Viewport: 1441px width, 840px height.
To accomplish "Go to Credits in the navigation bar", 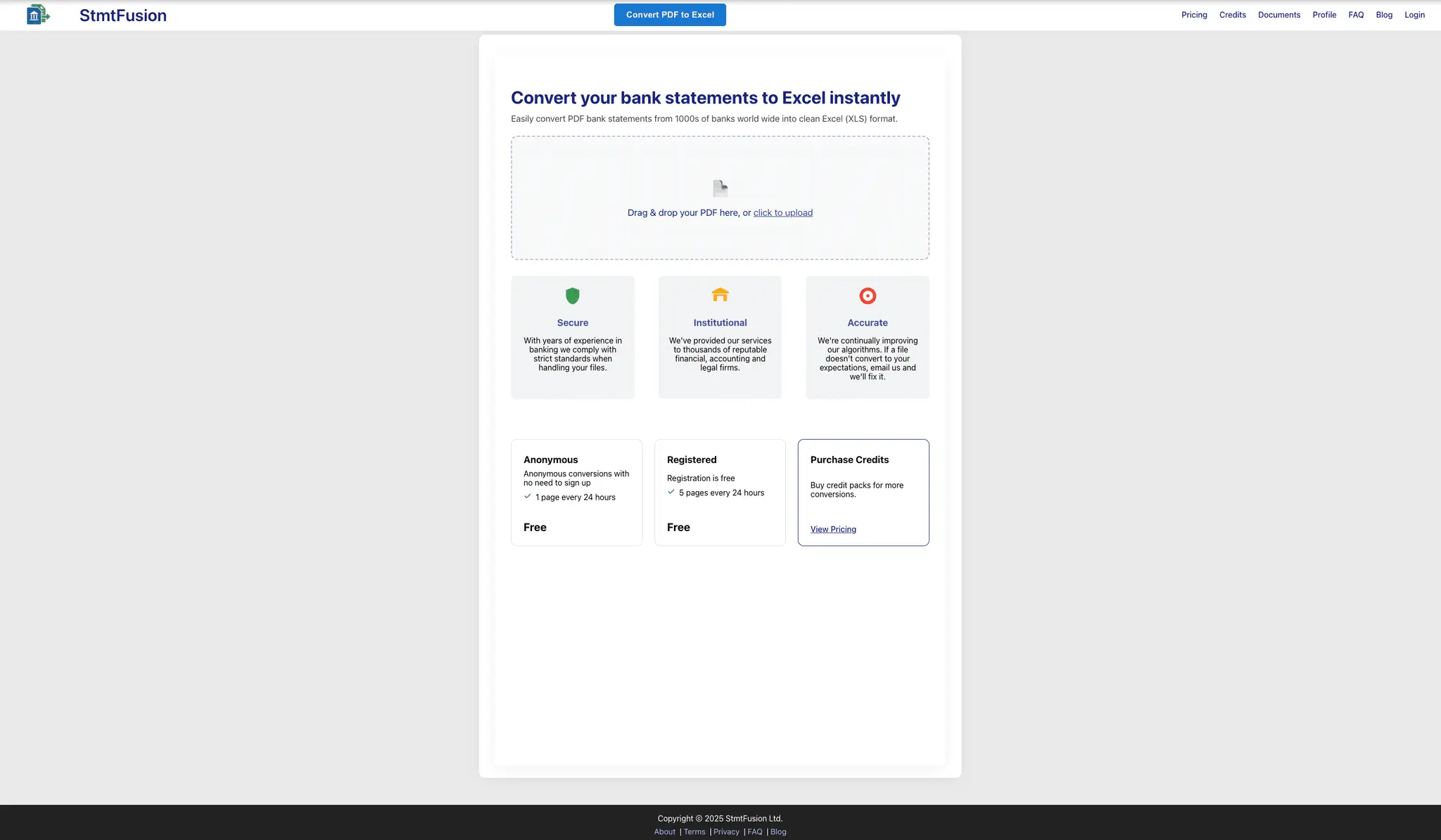I will point(1232,15).
